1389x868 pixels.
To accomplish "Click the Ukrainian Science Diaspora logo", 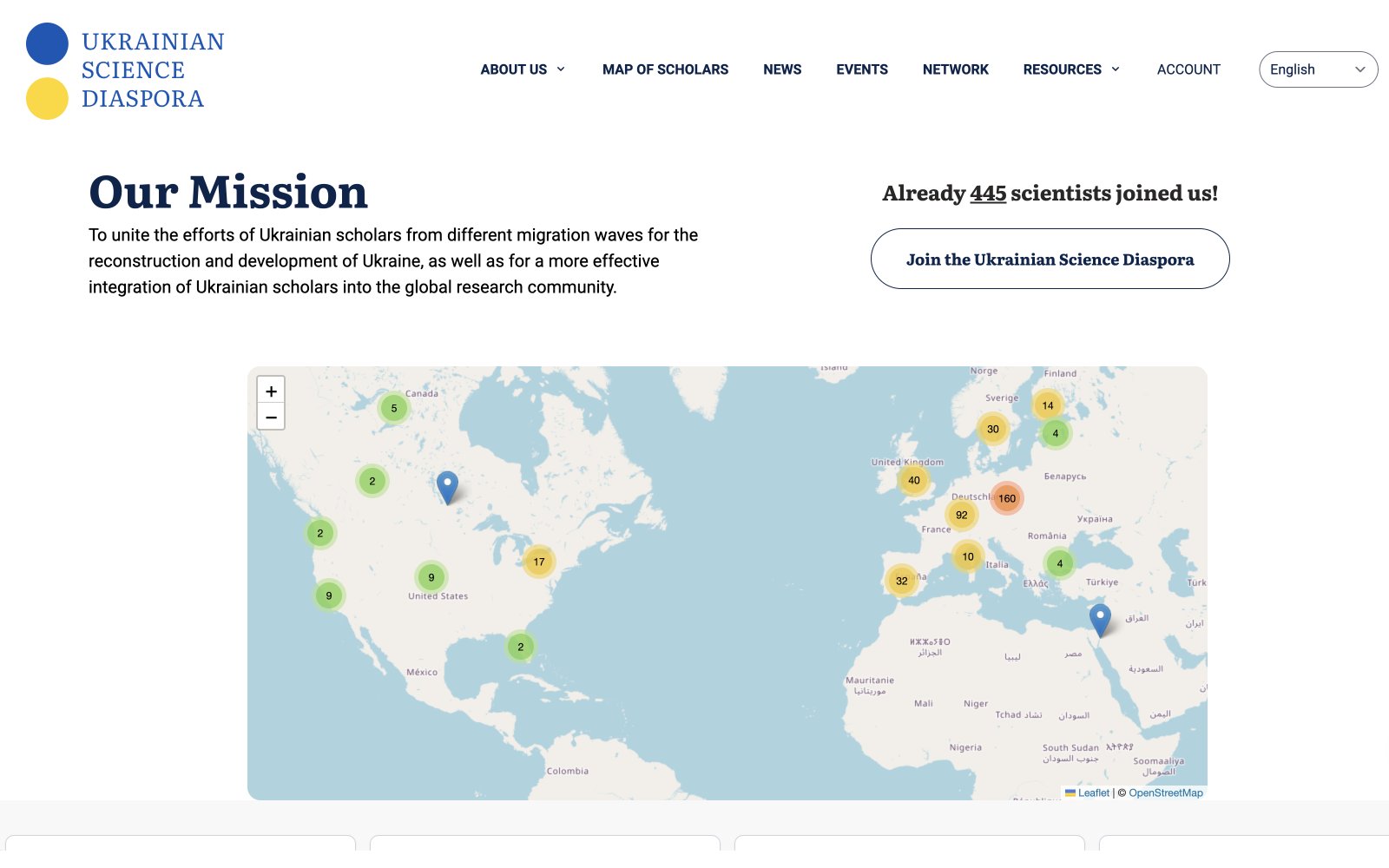I will click(126, 70).
